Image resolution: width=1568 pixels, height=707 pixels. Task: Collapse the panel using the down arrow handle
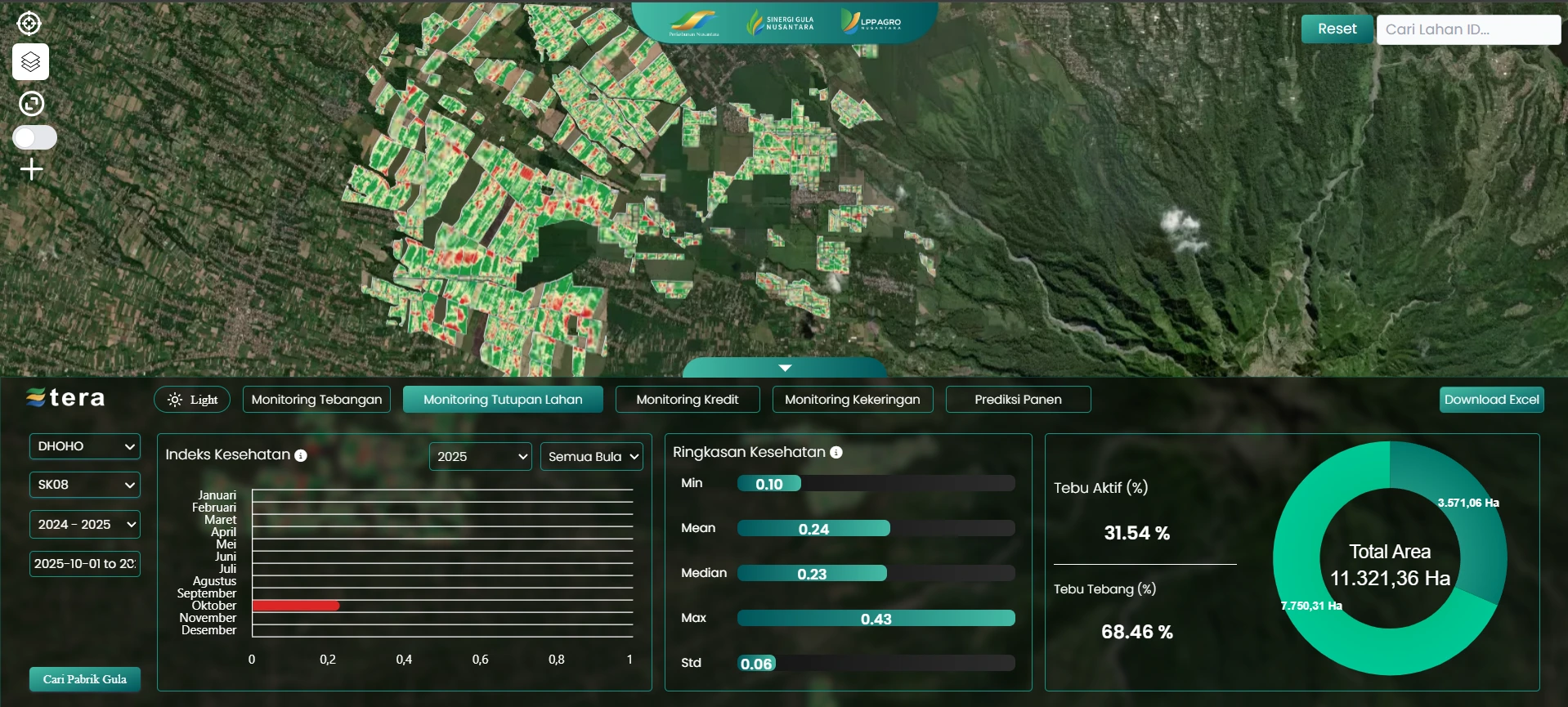coord(785,368)
